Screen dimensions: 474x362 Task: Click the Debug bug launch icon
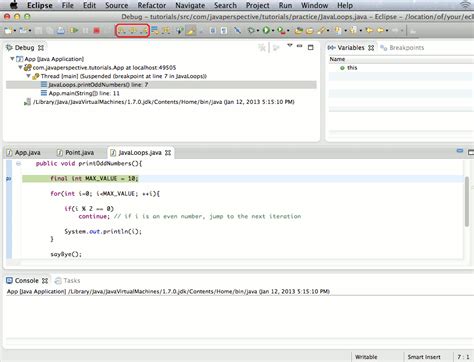(x=251, y=31)
